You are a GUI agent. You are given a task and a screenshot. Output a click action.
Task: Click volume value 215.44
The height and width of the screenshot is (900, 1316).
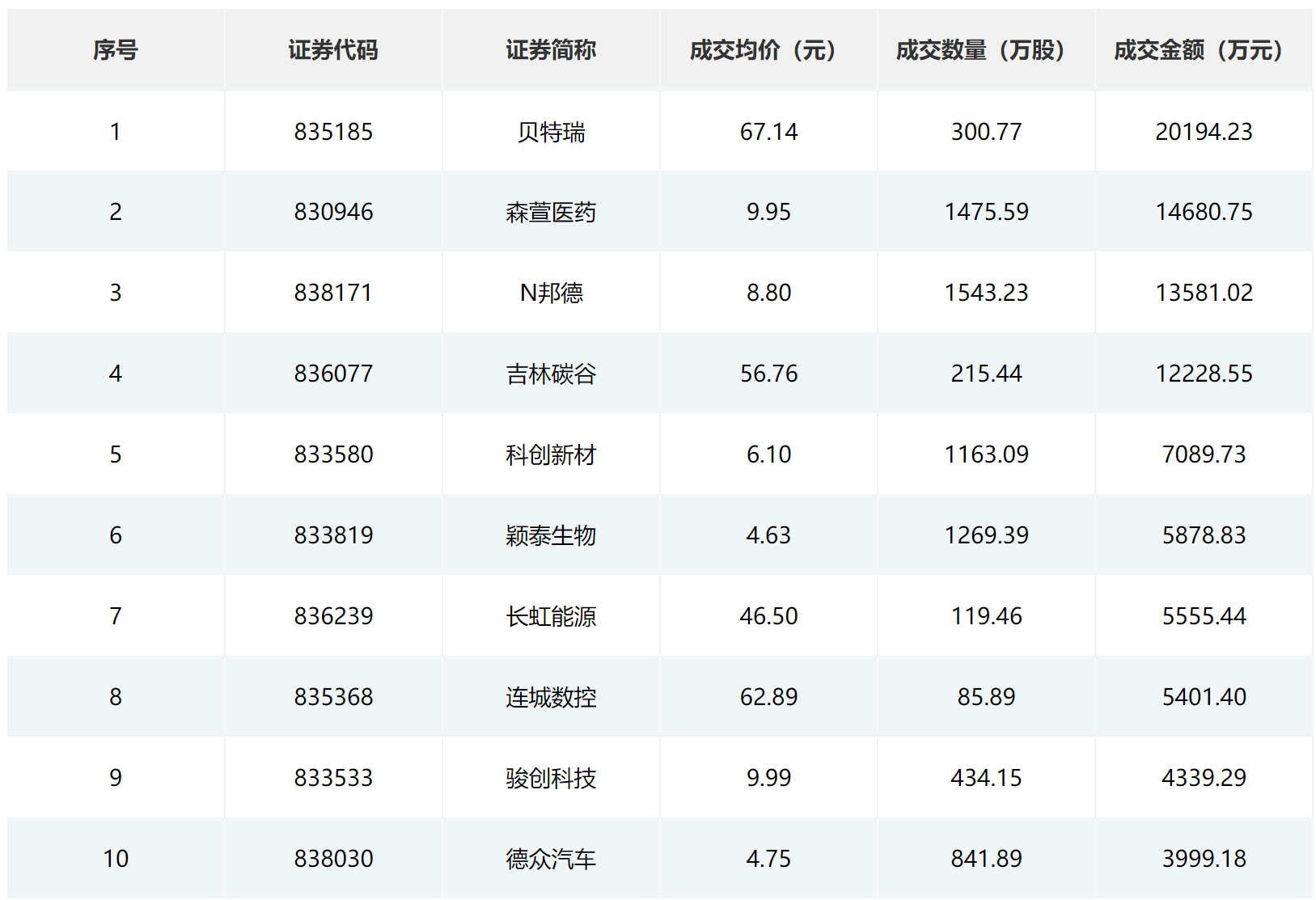pos(986,374)
